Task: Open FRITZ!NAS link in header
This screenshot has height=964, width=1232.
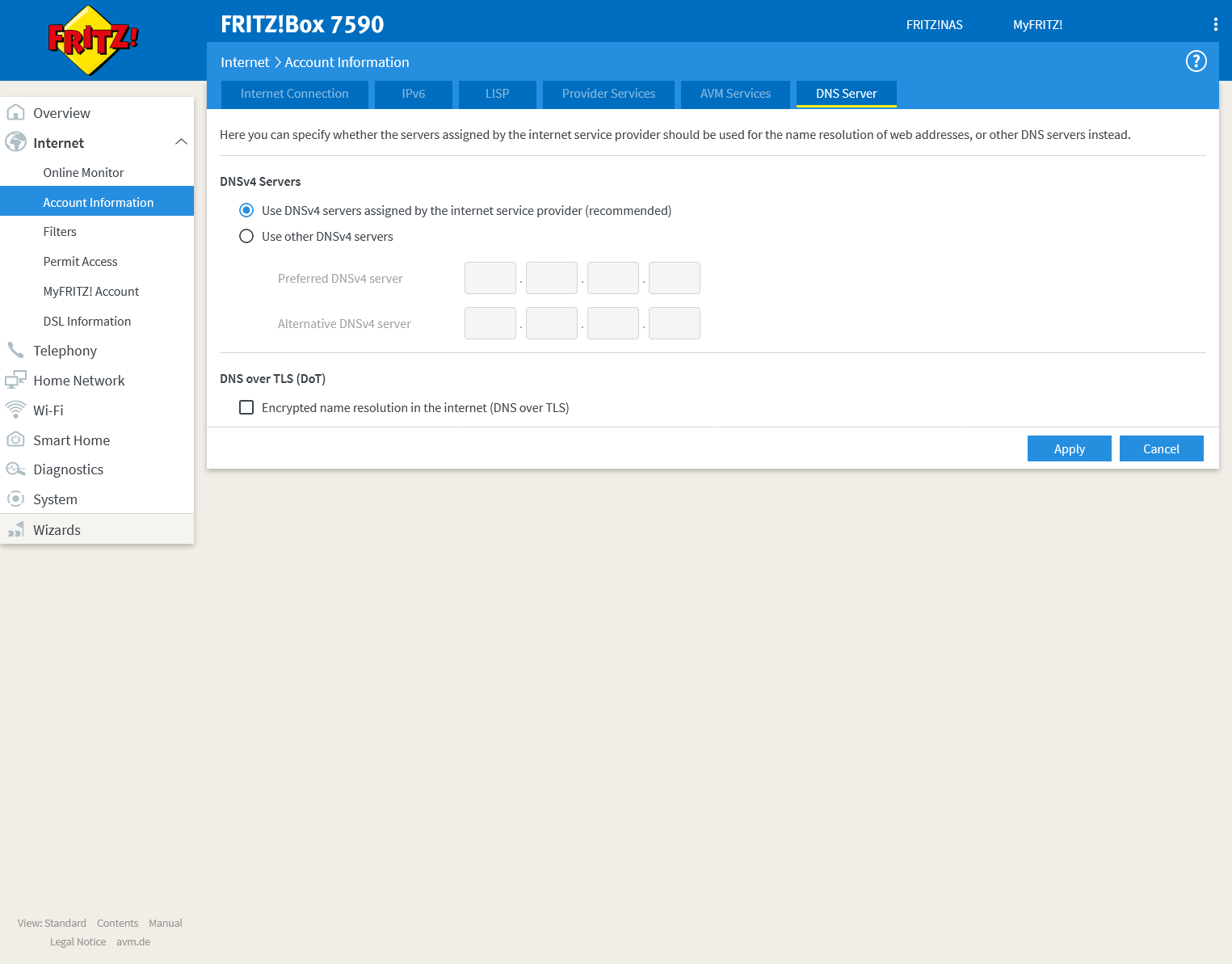Action: click(935, 24)
